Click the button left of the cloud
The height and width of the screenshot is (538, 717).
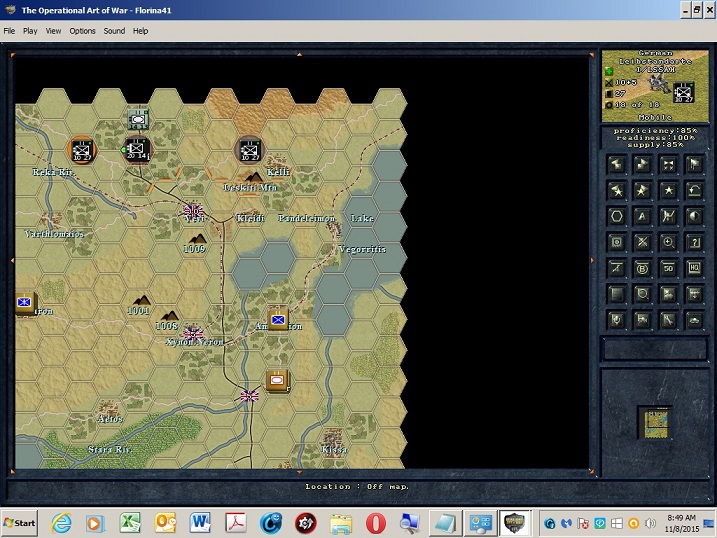point(669,320)
